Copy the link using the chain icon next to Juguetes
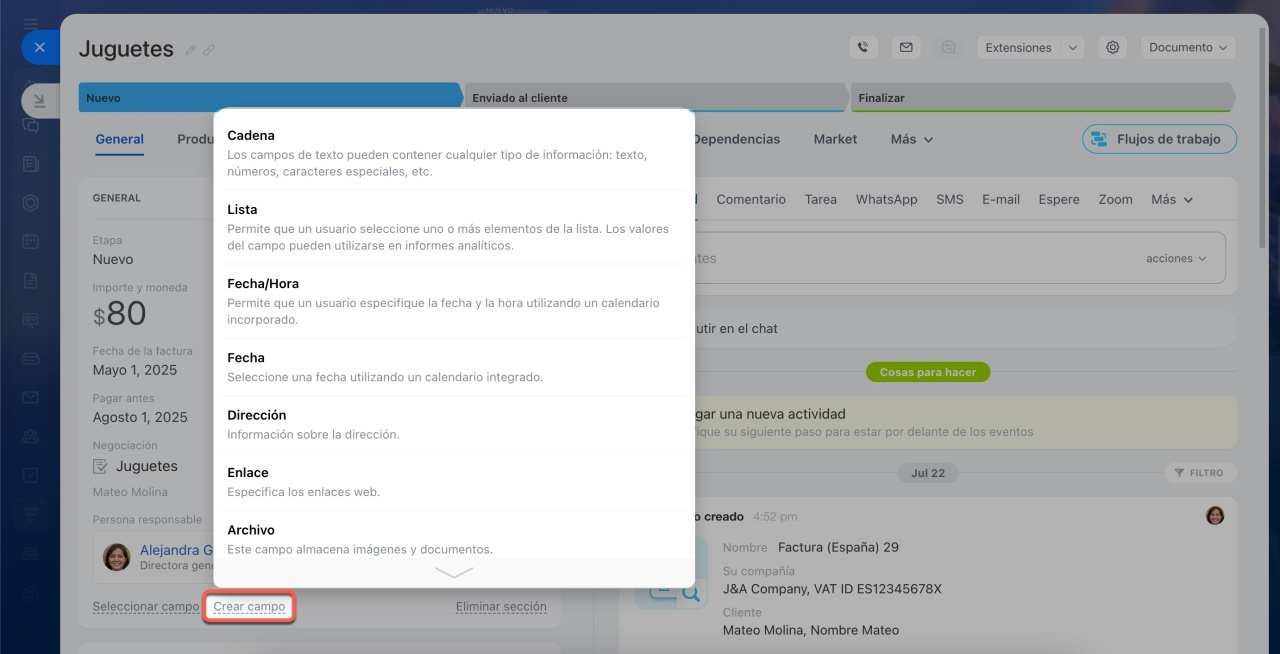The width and height of the screenshot is (1280, 654). point(209,50)
